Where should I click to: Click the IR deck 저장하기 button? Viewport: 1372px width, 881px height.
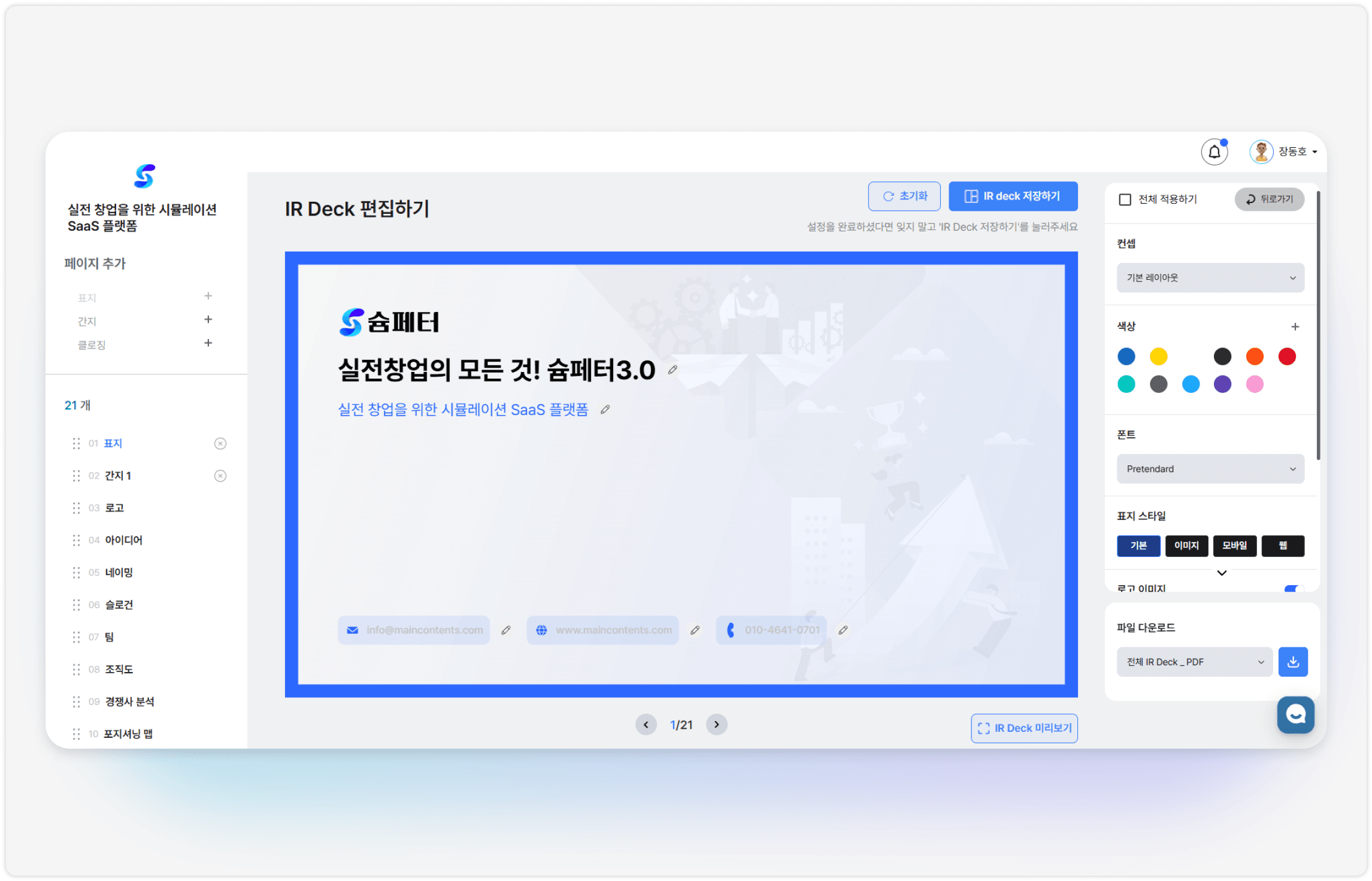click(x=1013, y=196)
